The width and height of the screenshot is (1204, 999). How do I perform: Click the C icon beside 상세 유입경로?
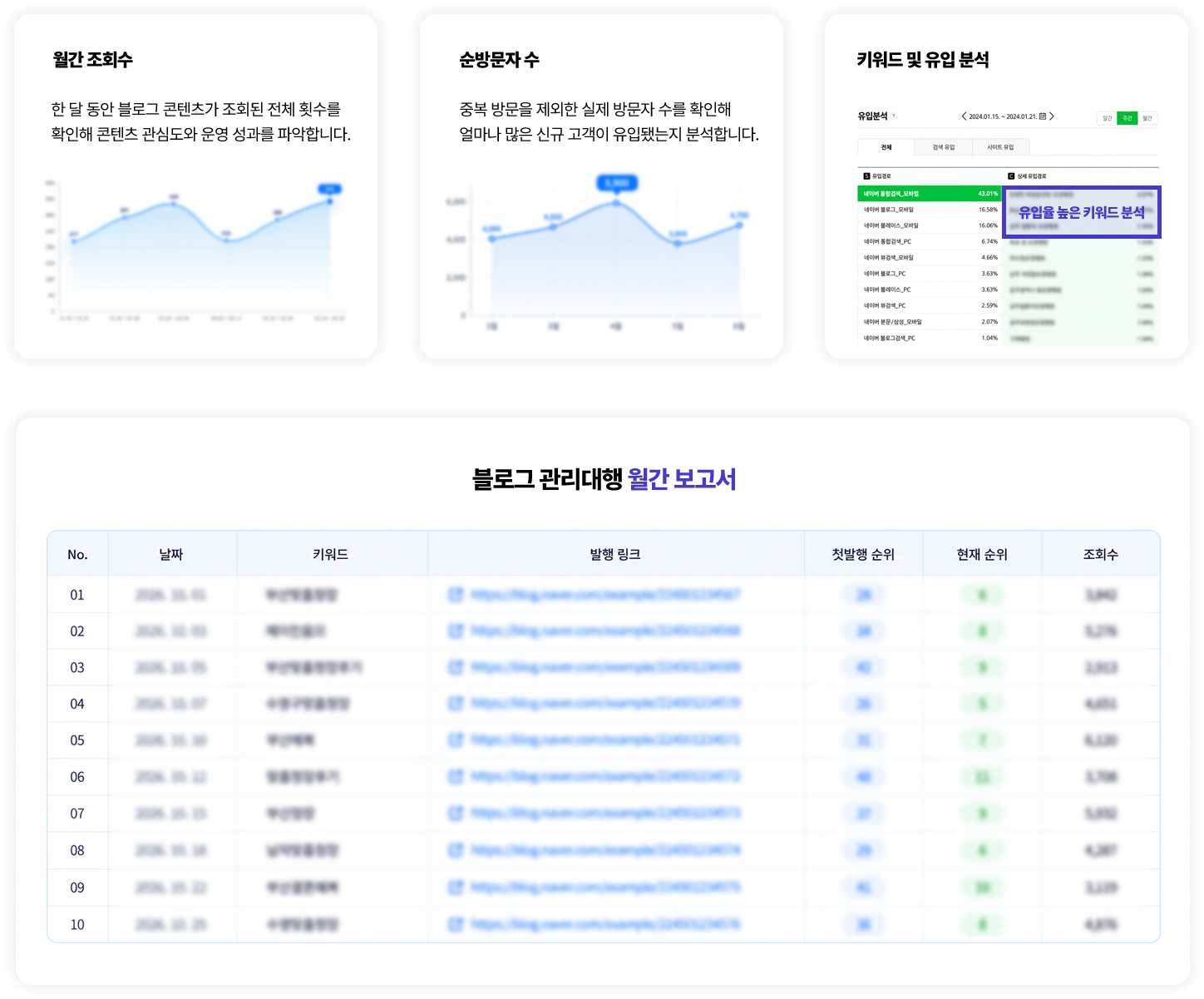tap(1011, 176)
